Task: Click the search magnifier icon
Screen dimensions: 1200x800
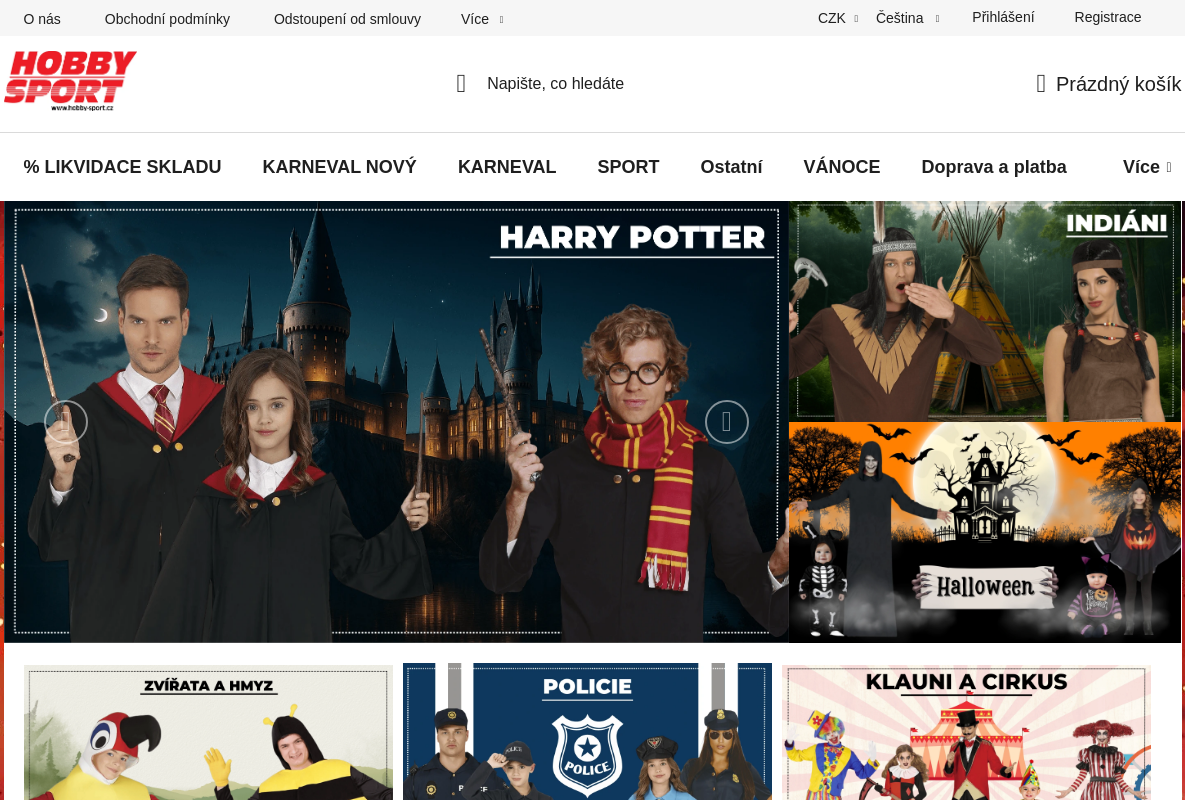Action: [x=461, y=84]
